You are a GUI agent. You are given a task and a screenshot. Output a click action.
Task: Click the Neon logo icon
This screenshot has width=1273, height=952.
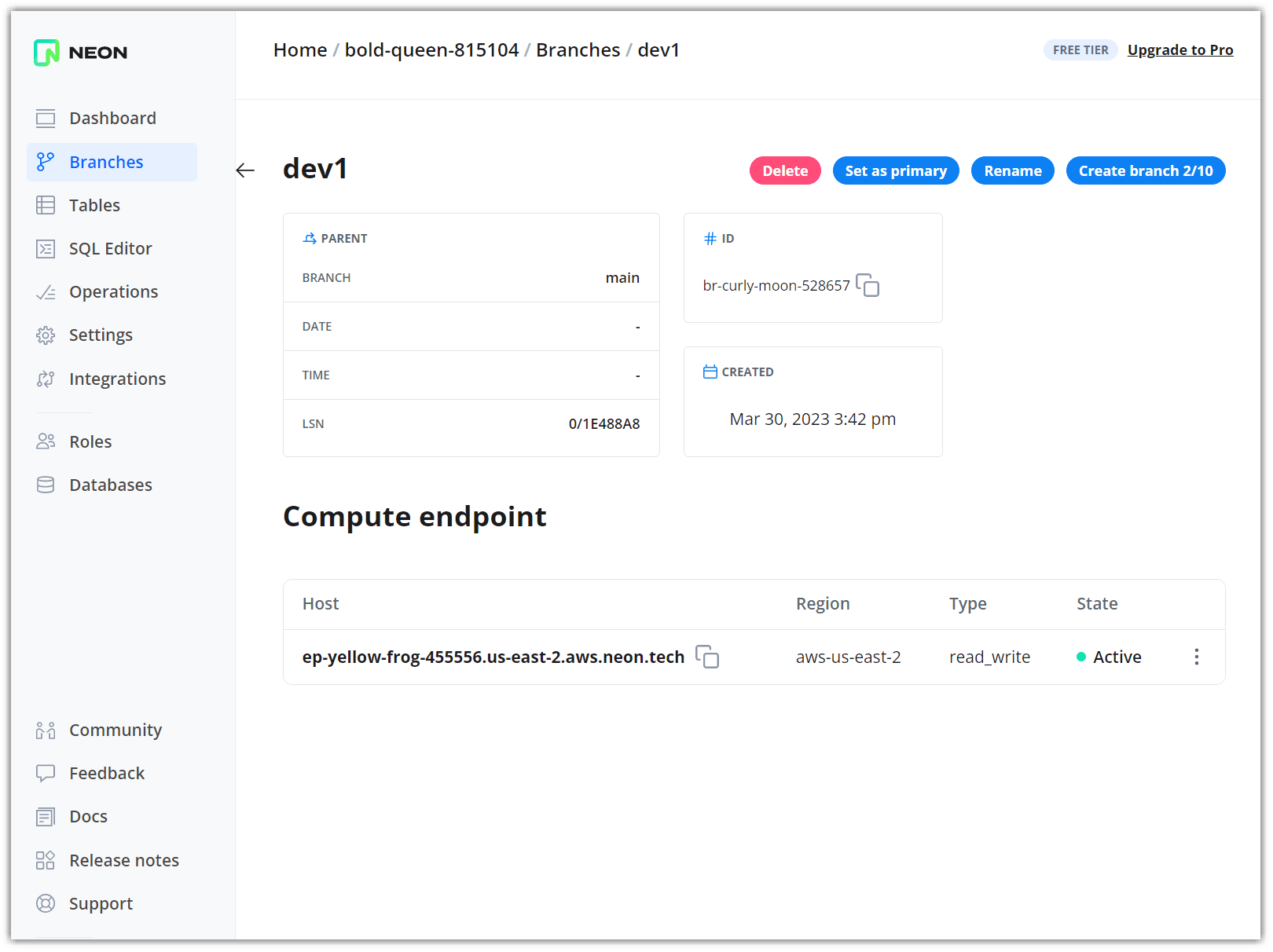[x=46, y=53]
